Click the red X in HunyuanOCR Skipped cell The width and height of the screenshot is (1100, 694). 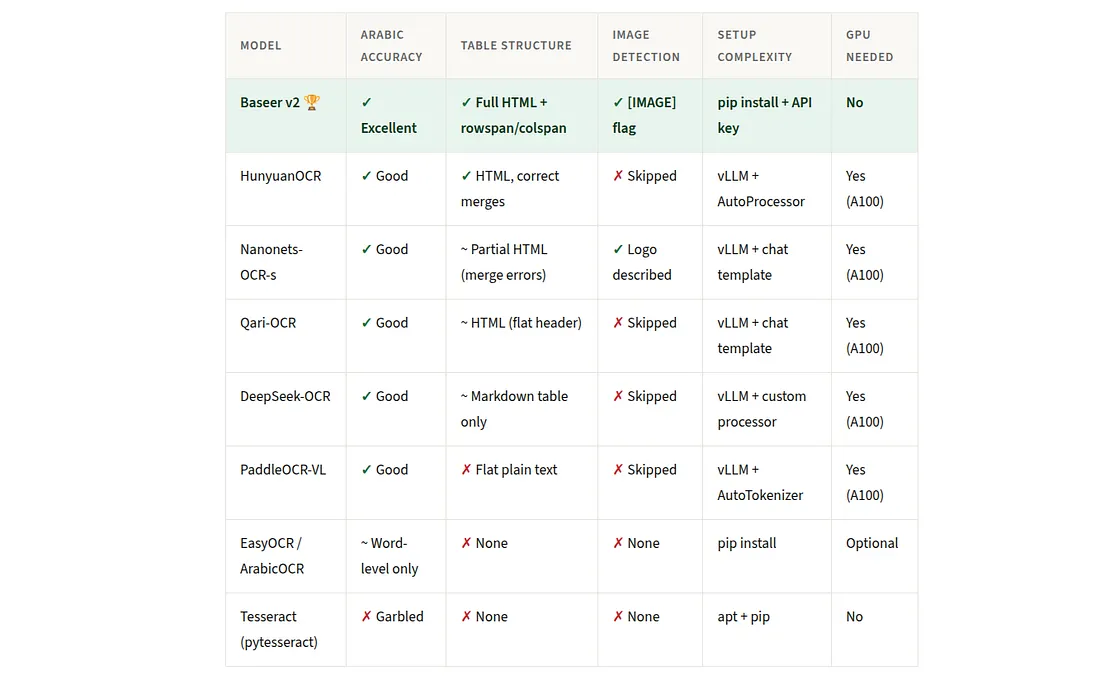click(x=618, y=176)
